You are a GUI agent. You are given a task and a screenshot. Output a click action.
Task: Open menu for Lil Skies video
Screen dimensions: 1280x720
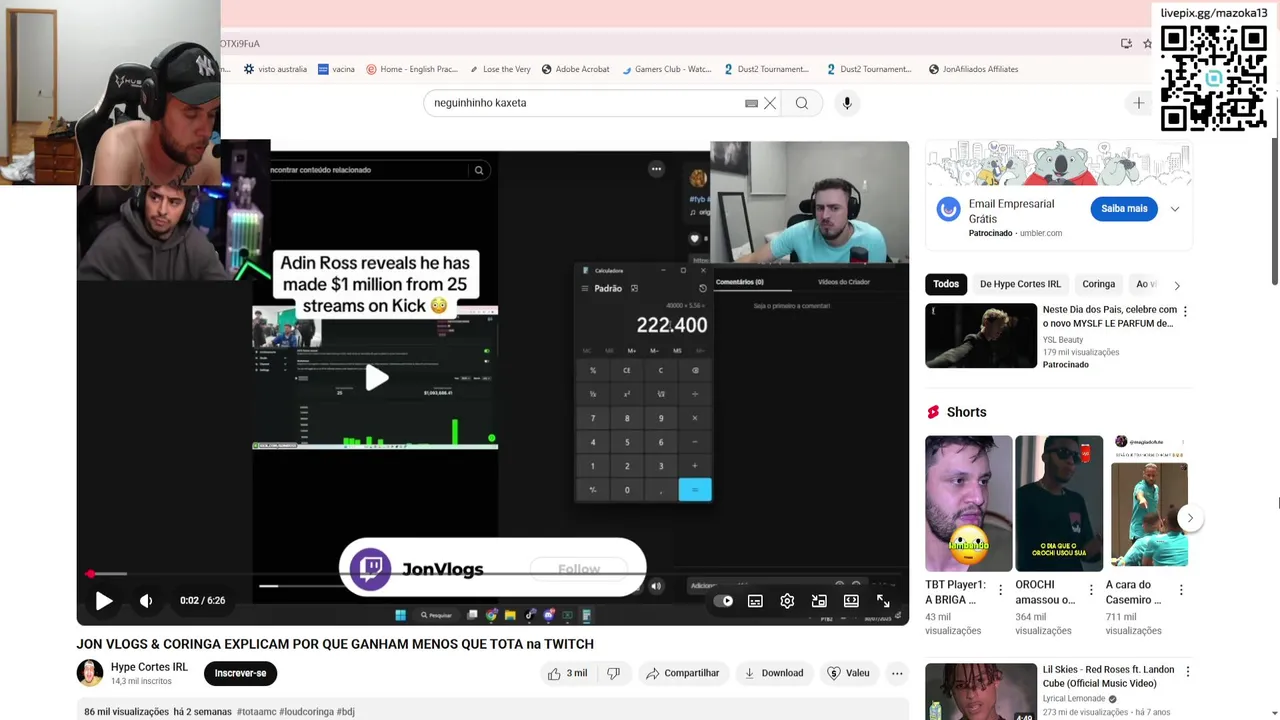[x=1187, y=672]
